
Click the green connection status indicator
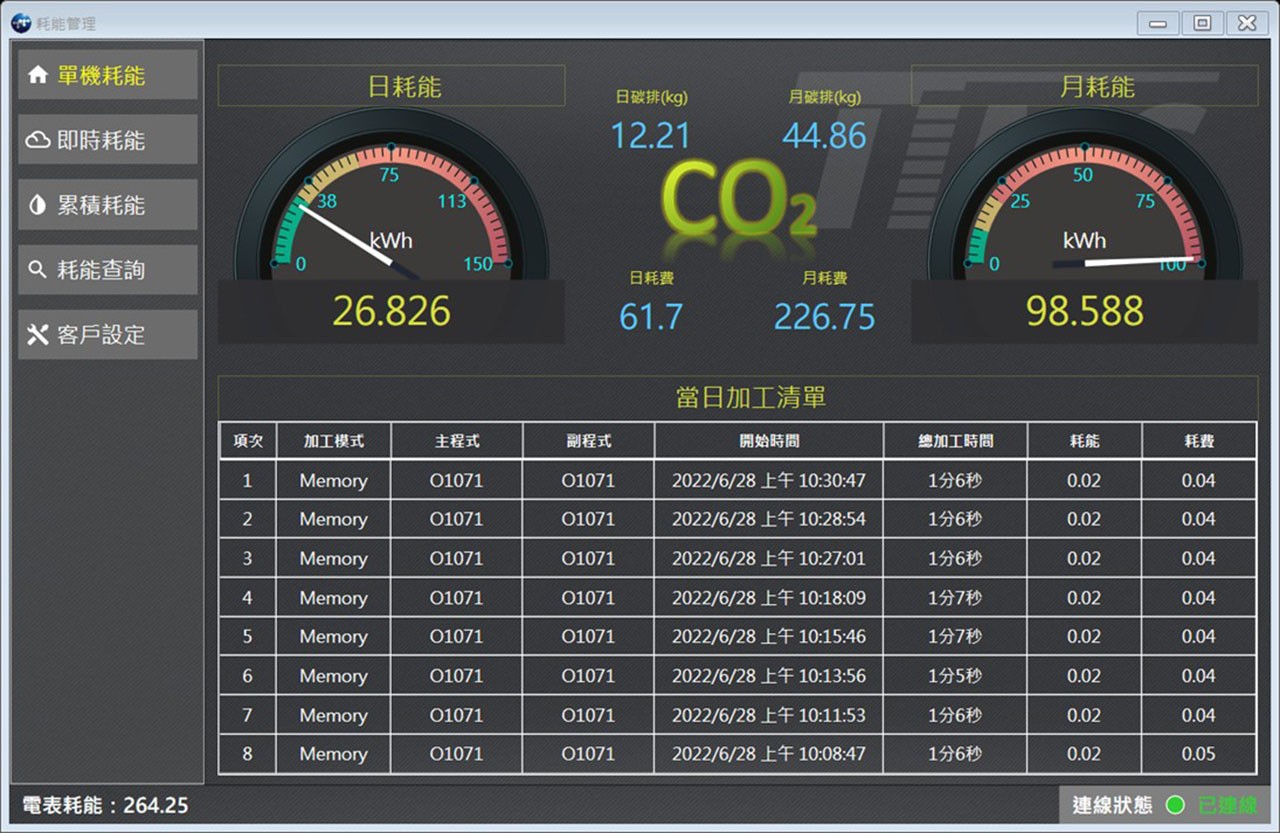[x=1175, y=805]
